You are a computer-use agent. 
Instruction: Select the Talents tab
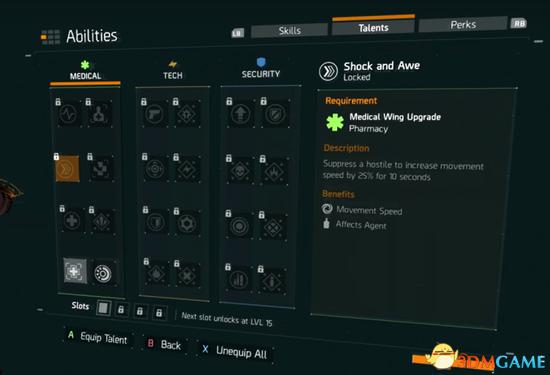tap(373, 26)
